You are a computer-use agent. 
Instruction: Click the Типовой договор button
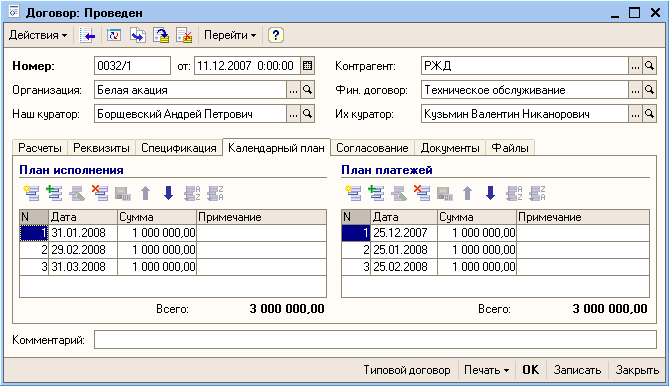pos(407,370)
